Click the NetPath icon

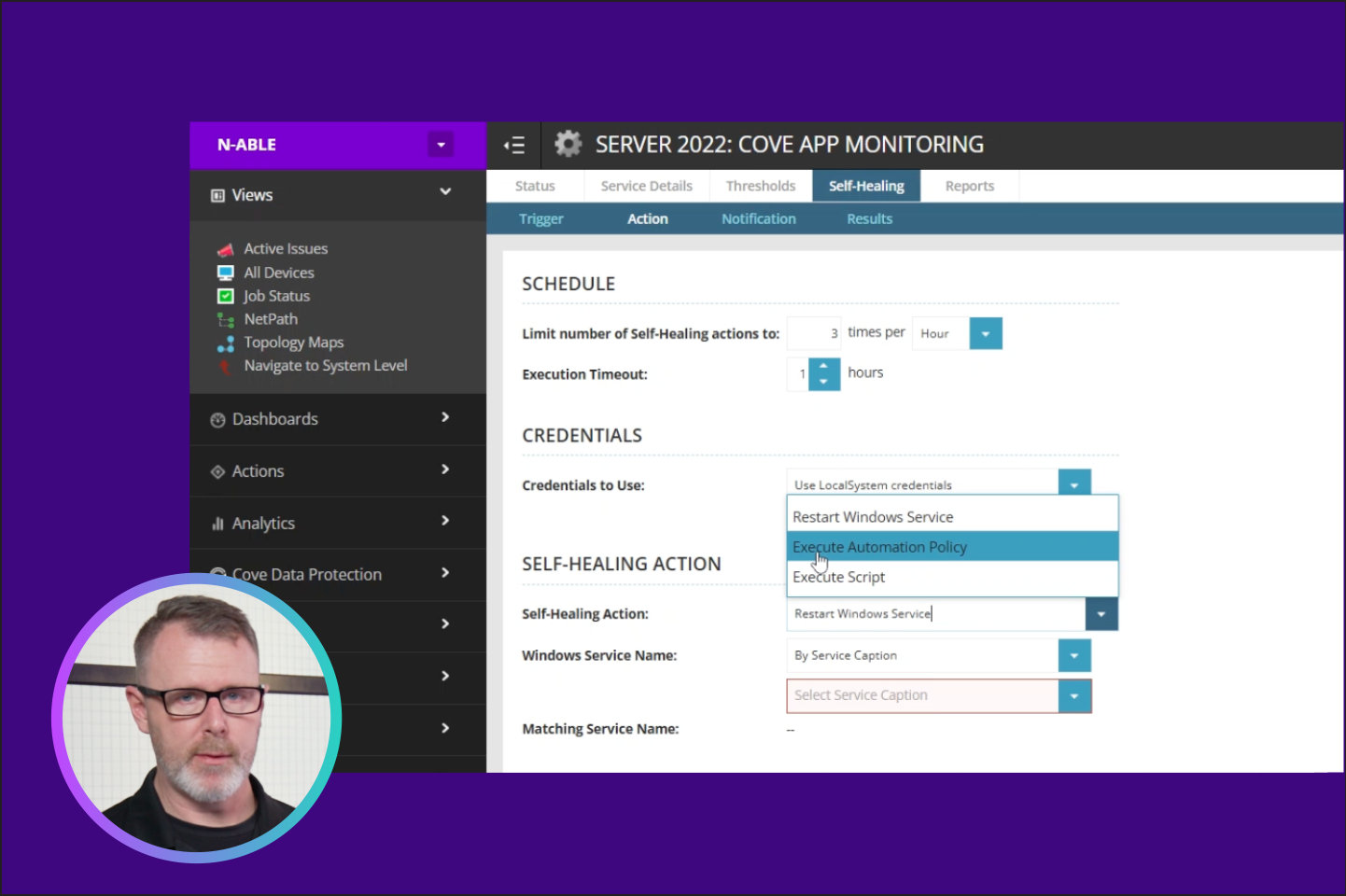point(225,320)
